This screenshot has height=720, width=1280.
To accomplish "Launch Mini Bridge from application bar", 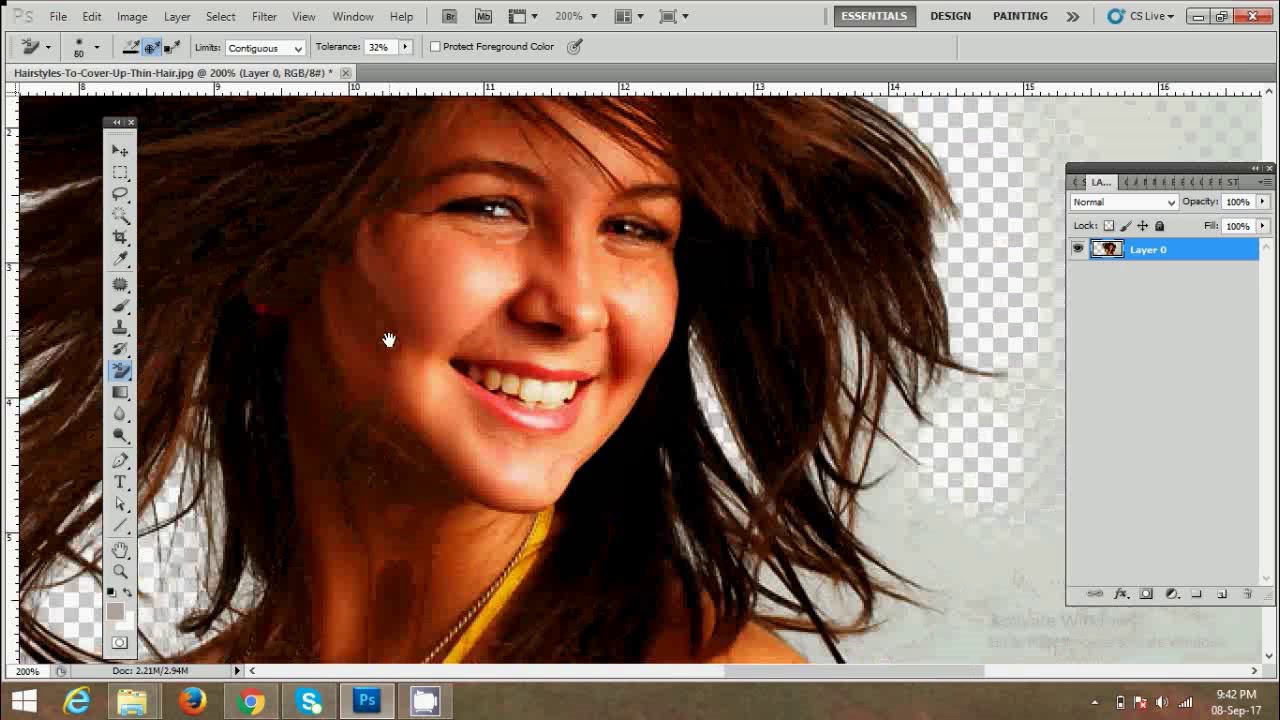I will [484, 16].
